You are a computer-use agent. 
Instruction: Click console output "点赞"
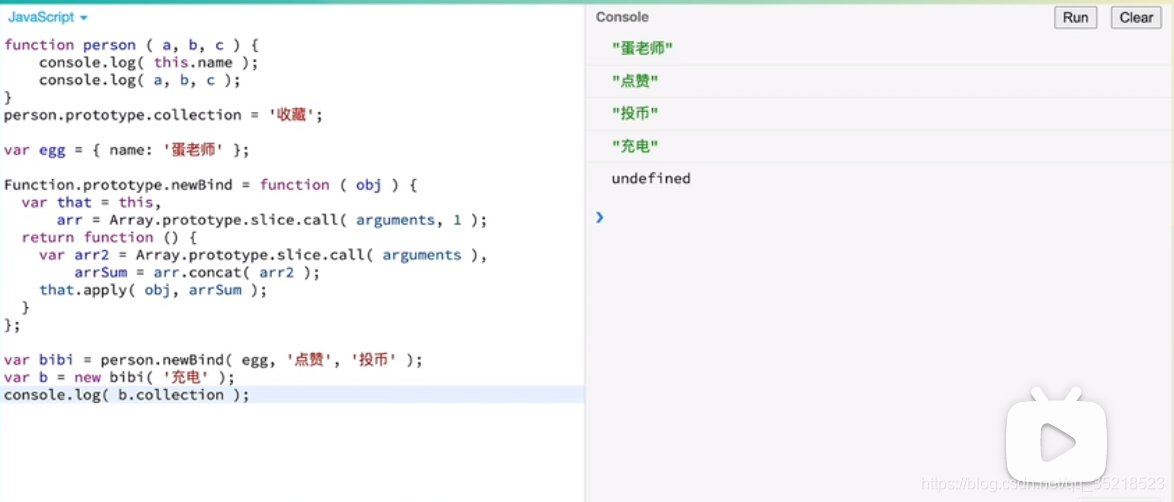coord(635,81)
